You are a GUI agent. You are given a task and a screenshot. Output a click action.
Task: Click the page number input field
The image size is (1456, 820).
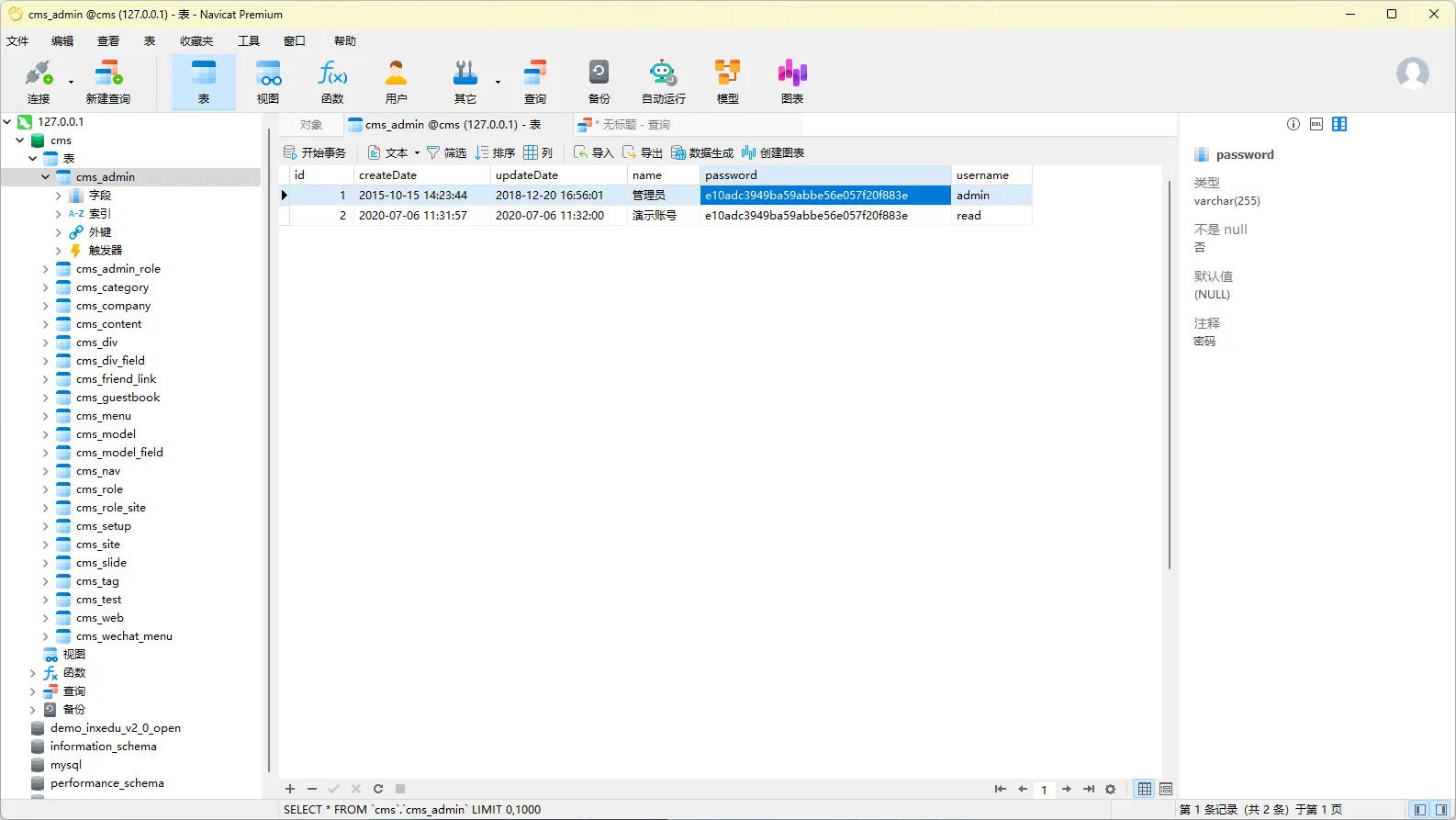[1045, 790]
